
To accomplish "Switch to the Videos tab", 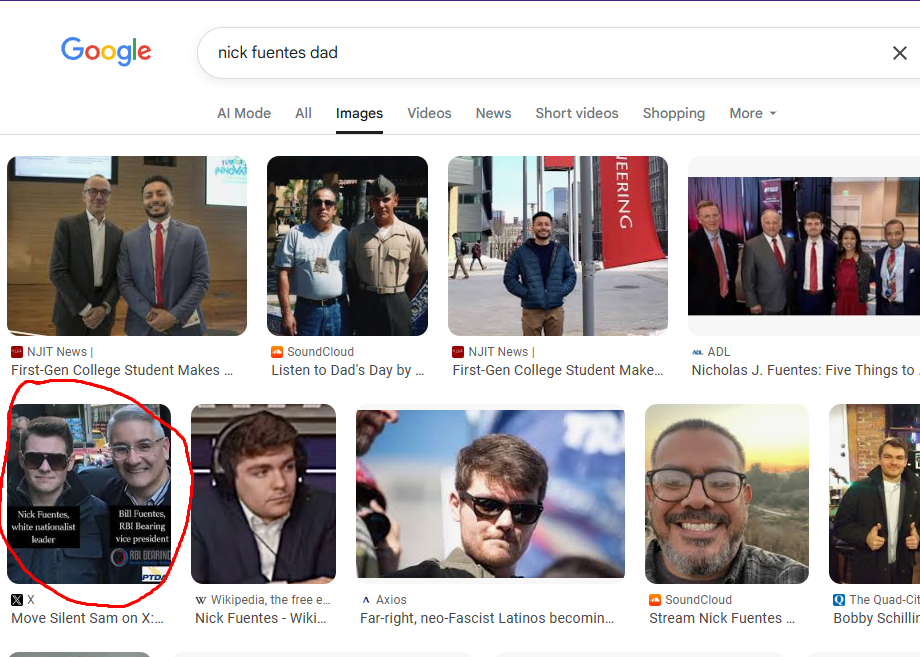I will pos(429,113).
